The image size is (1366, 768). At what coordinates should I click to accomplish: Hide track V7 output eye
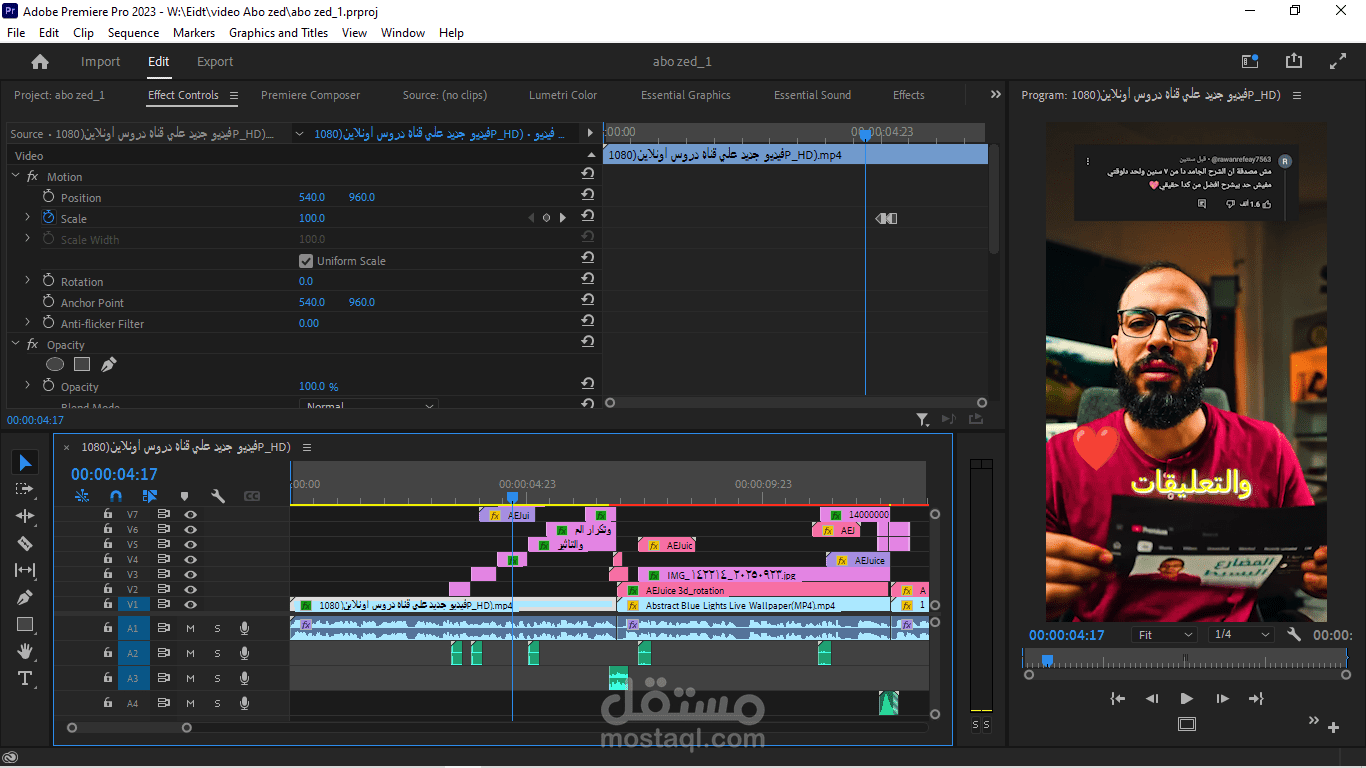click(x=190, y=514)
